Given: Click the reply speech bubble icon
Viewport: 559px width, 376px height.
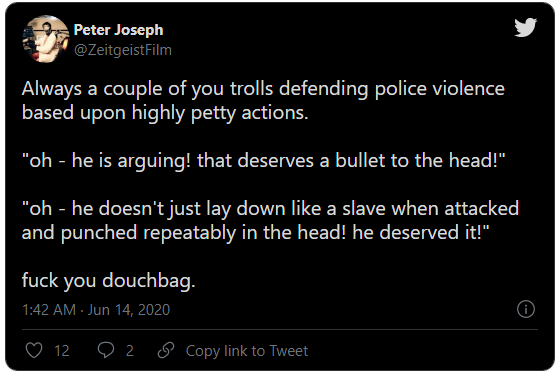Looking at the screenshot, I should (x=106, y=350).
